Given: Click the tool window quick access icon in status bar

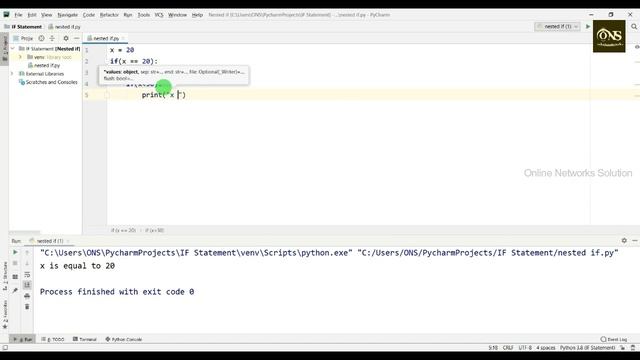Looking at the screenshot, I should [x=5, y=348].
